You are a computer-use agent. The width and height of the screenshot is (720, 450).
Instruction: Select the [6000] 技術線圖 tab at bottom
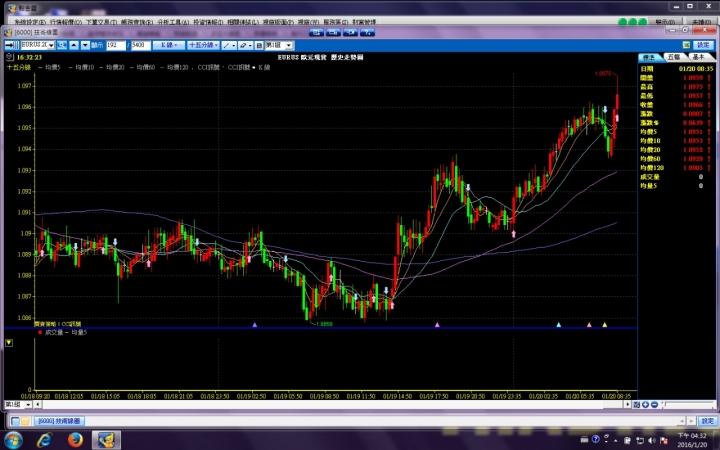(x=59, y=421)
